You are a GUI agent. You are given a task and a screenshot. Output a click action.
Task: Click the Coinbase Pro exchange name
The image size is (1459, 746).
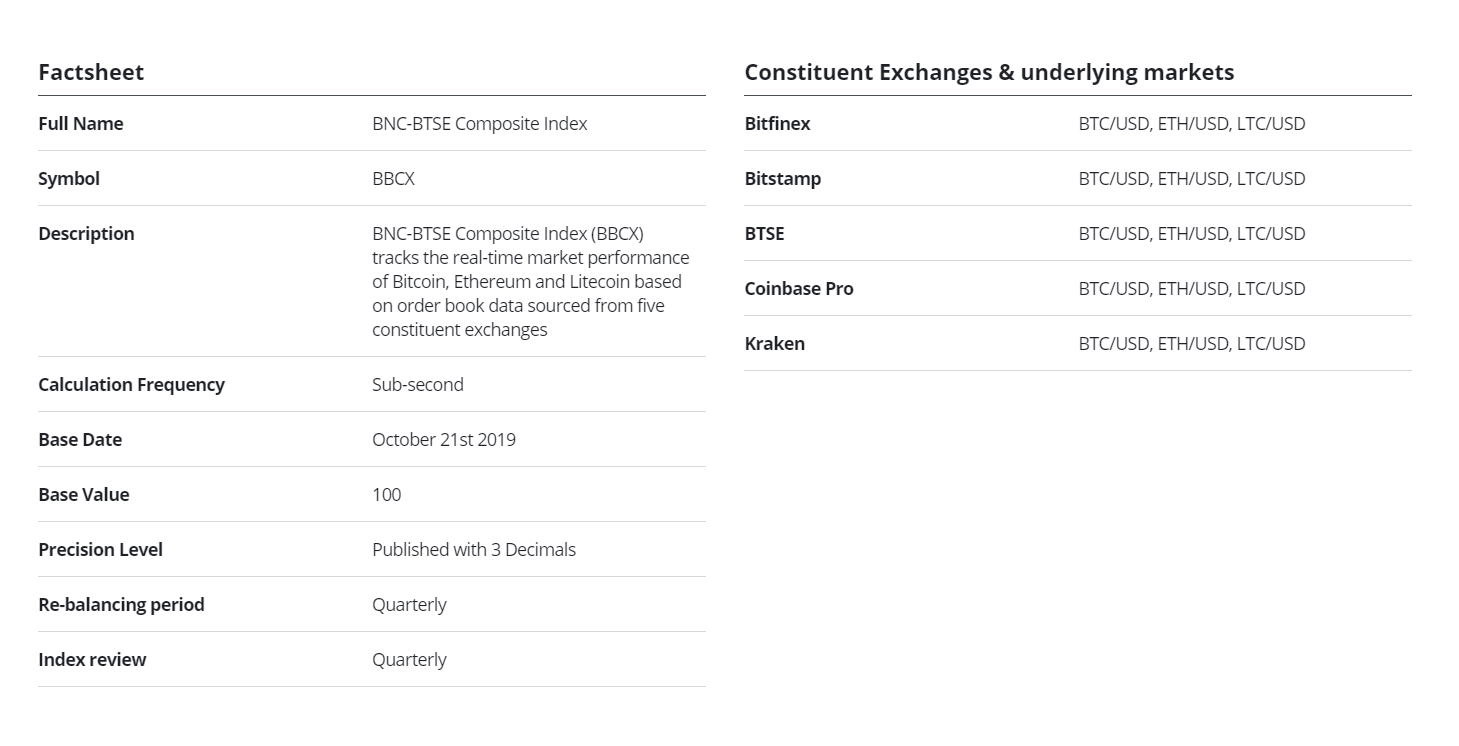pyautogui.click(x=798, y=289)
